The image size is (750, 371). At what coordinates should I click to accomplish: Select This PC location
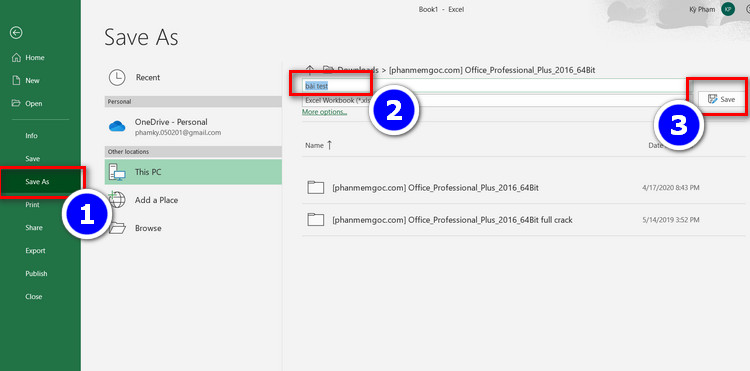tap(193, 172)
